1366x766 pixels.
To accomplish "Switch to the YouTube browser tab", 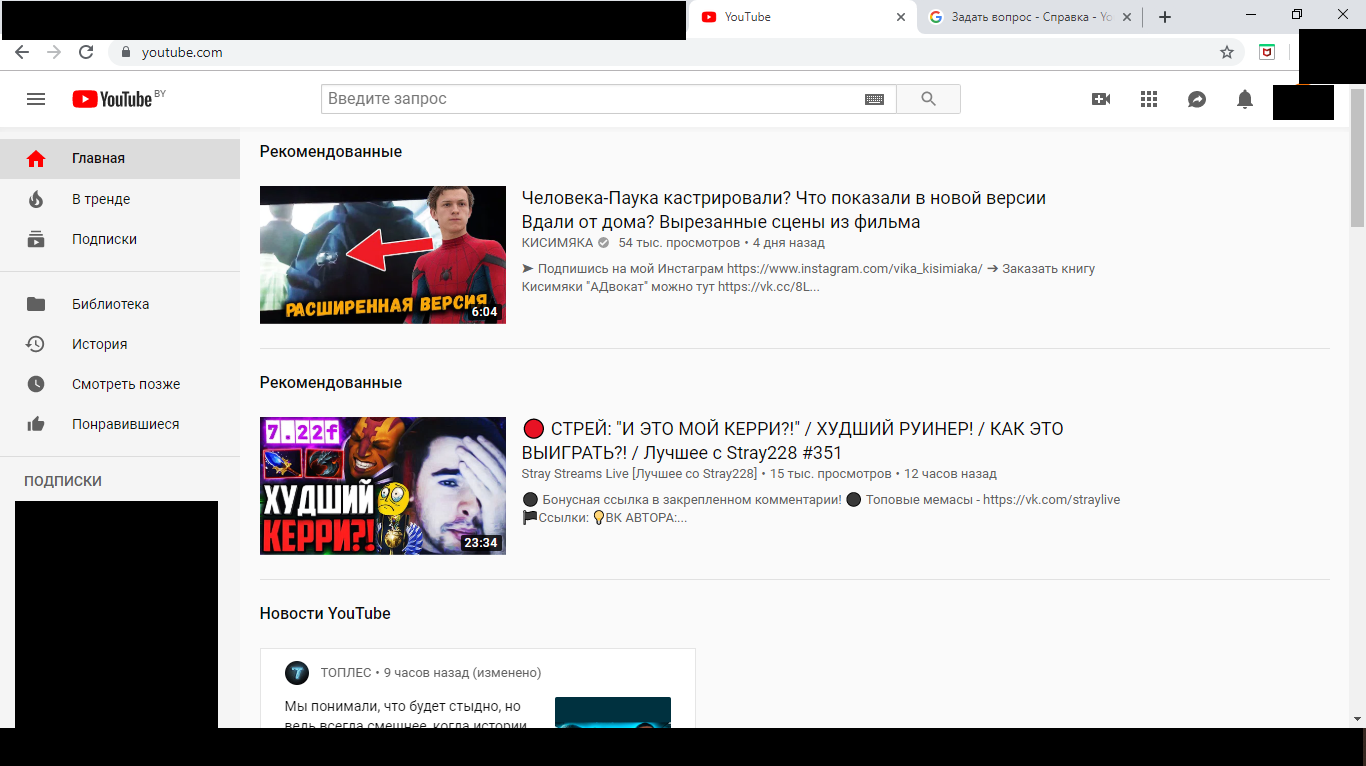I will 802,17.
